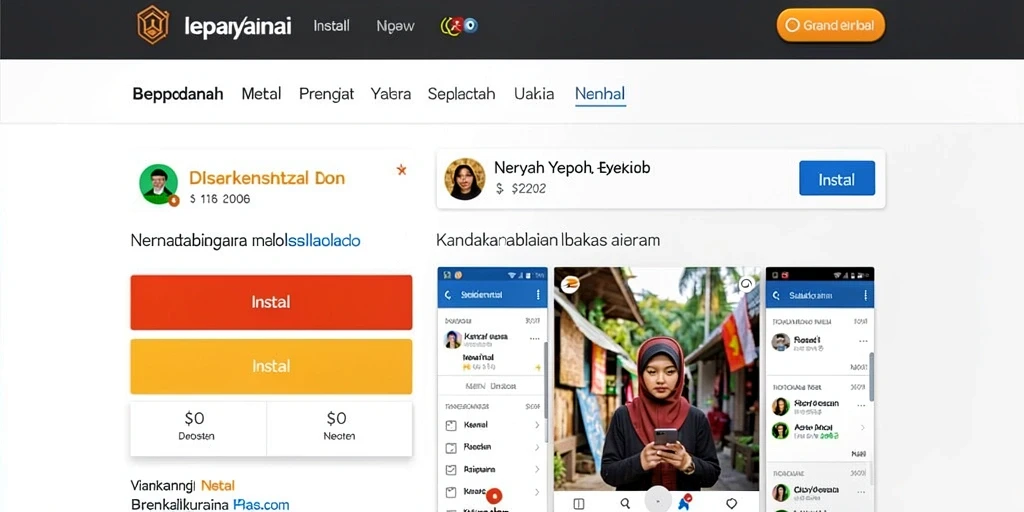Viewport: 1024px width, 512px height.
Task: Open the Has.com link
Action: point(261,504)
